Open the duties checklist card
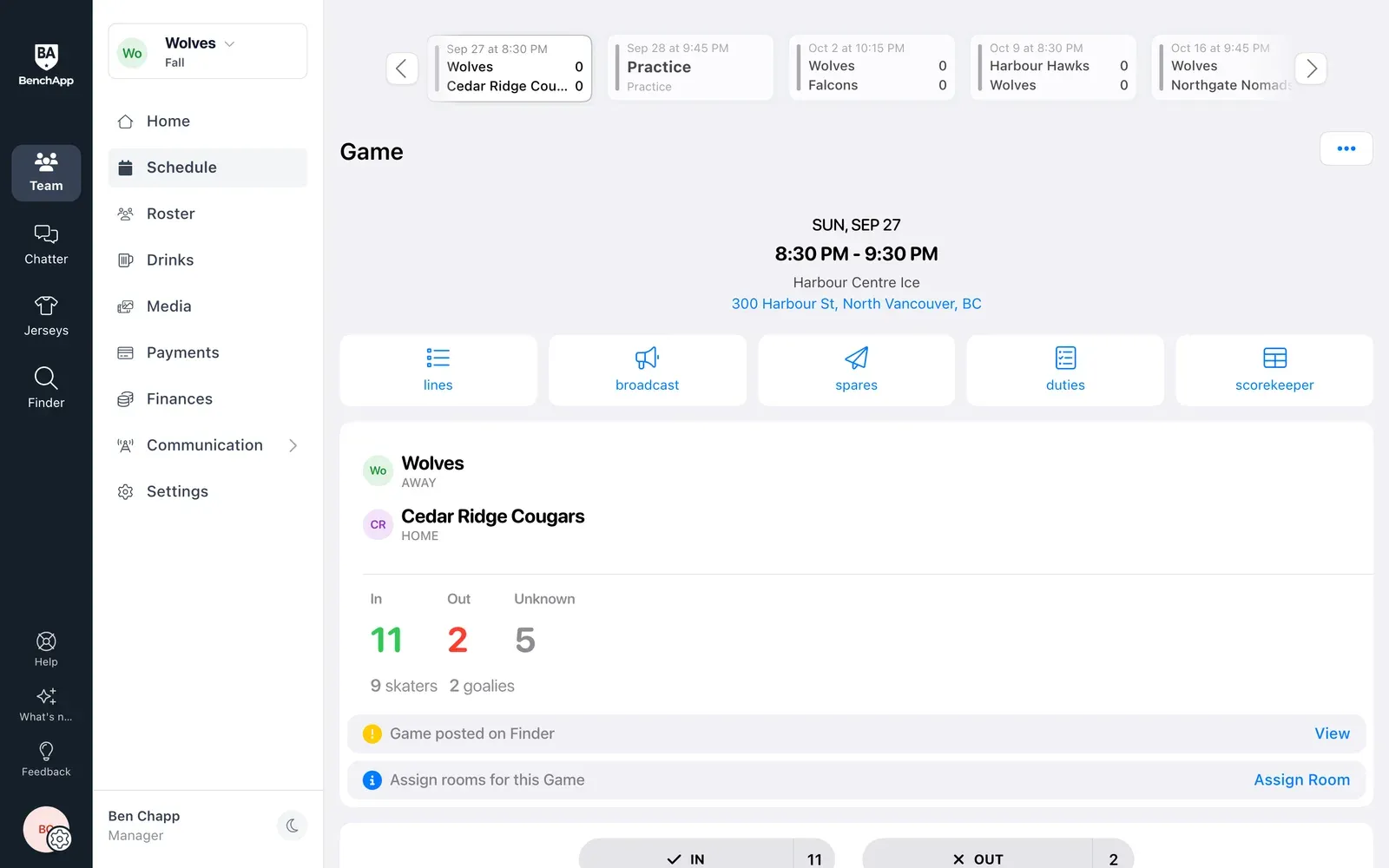Screen dimensions: 1389x868 pyautogui.click(x=1065, y=371)
